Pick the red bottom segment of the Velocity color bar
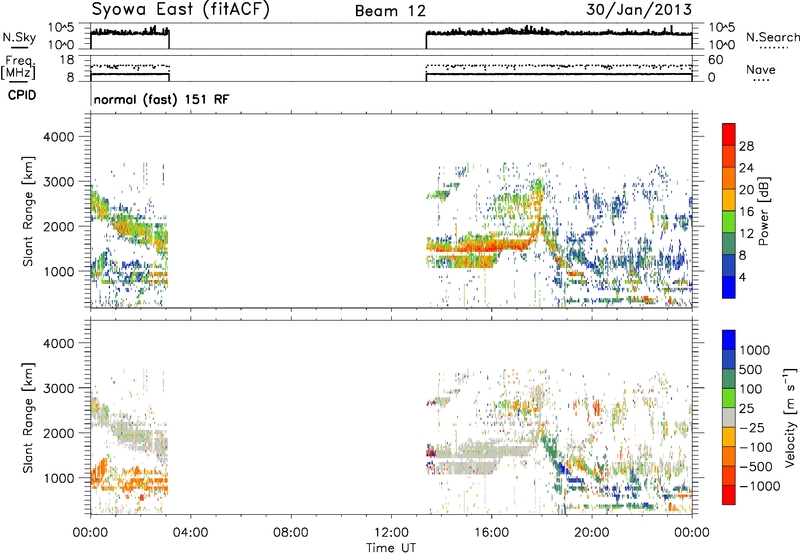 click(729, 495)
